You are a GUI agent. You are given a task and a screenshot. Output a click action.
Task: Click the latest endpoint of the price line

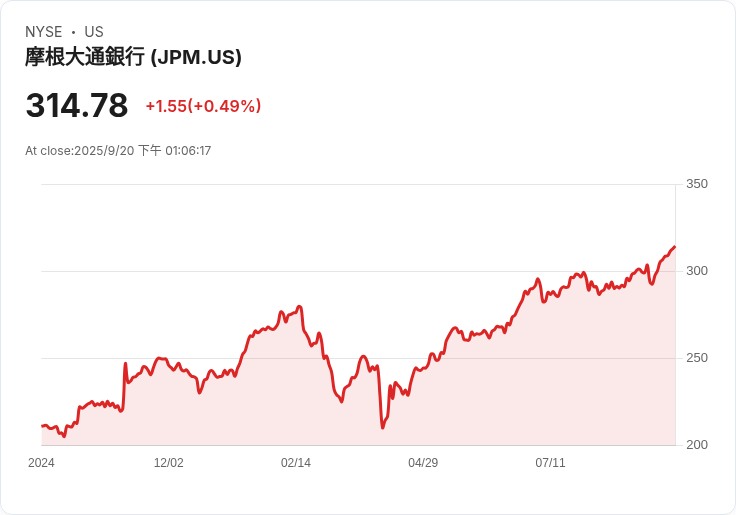[x=675, y=246]
